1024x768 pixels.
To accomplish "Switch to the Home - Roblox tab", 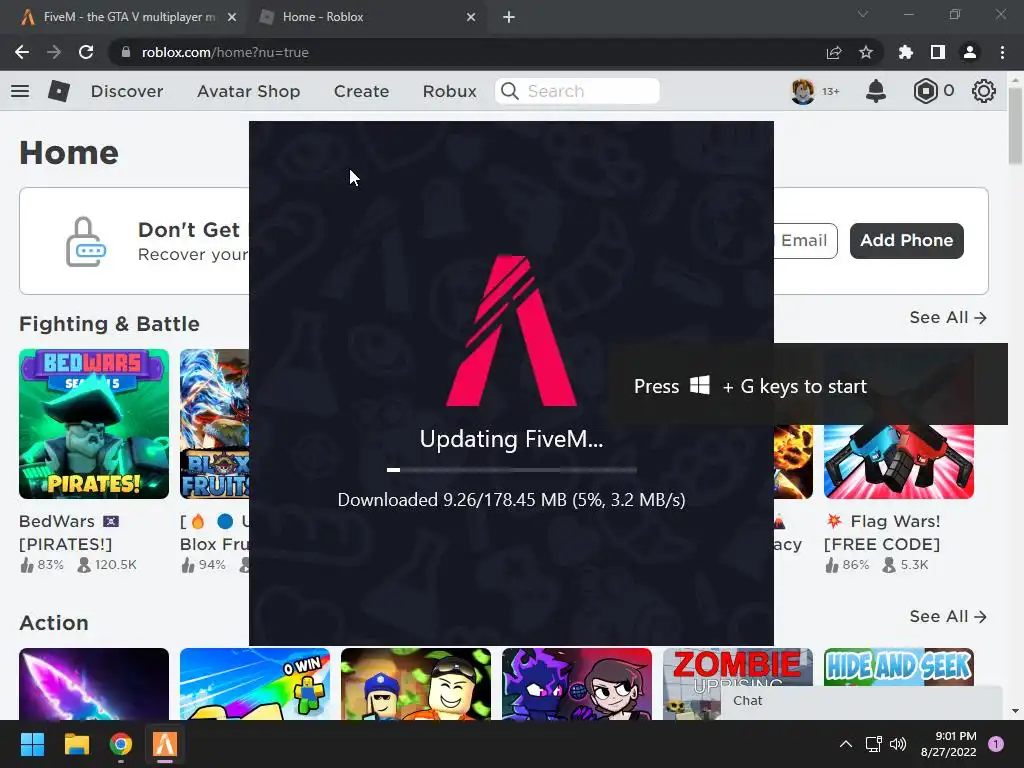I will coord(368,17).
